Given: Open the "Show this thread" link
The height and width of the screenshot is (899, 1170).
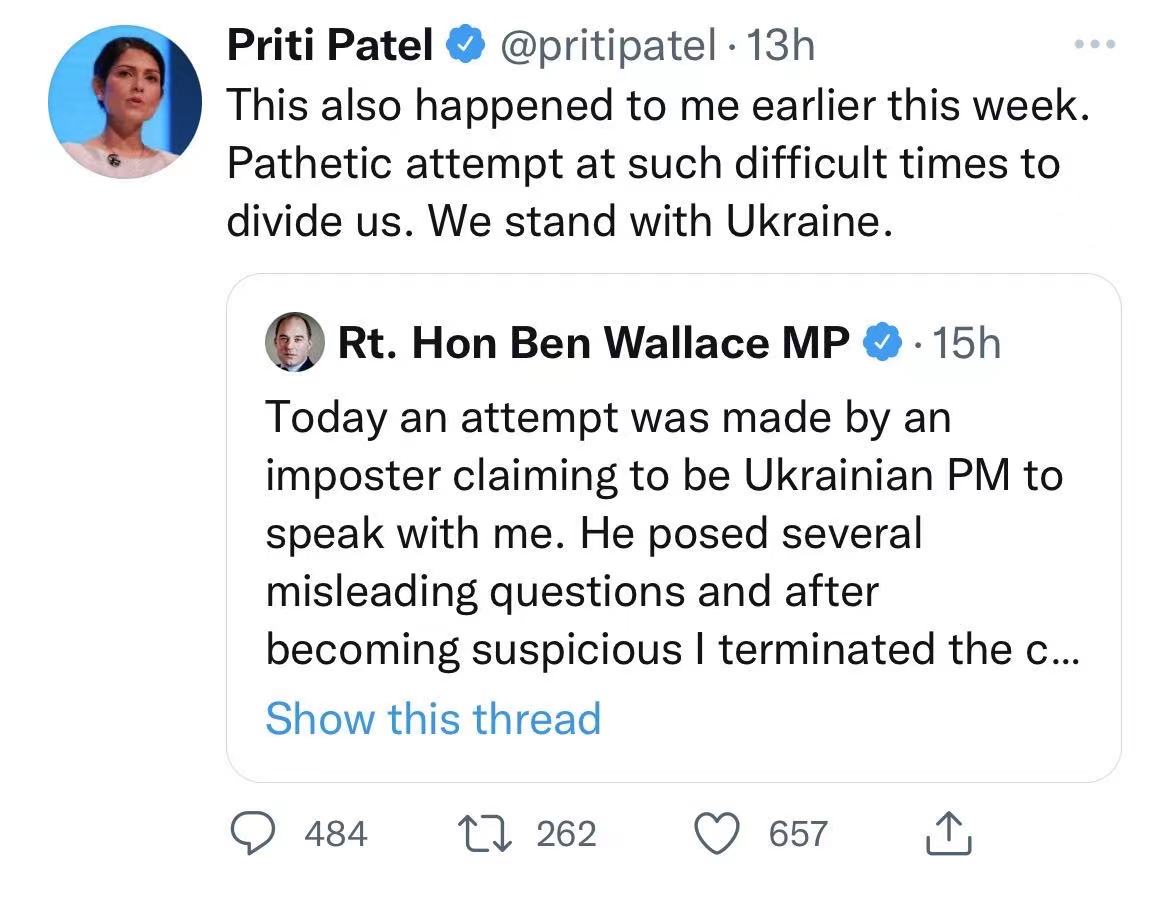Looking at the screenshot, I should point(433,718).
